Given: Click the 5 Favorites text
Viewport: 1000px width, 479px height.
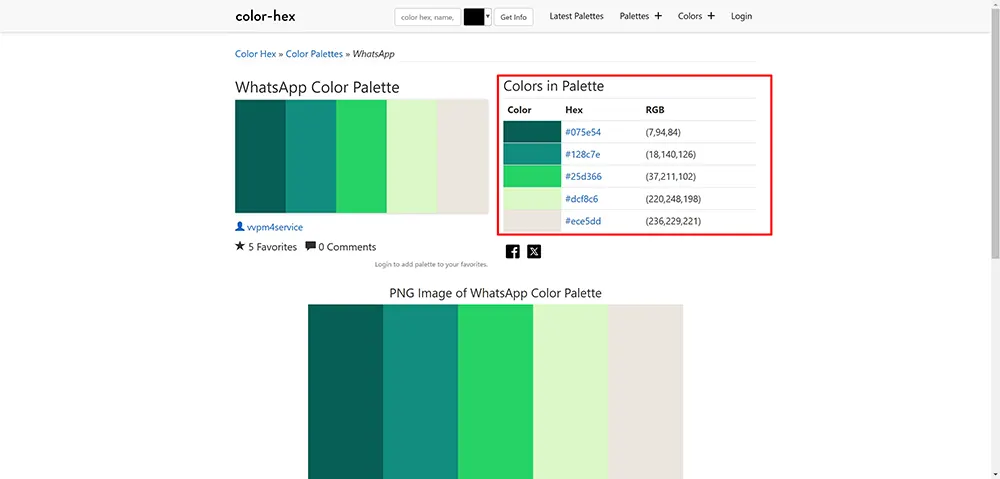Looking at the screenshot, I should coord(272,247).
